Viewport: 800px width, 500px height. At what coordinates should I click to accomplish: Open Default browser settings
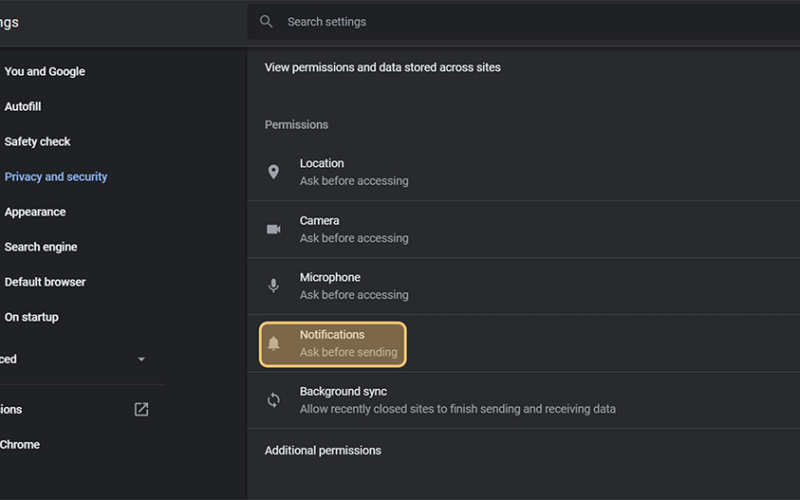45,282
